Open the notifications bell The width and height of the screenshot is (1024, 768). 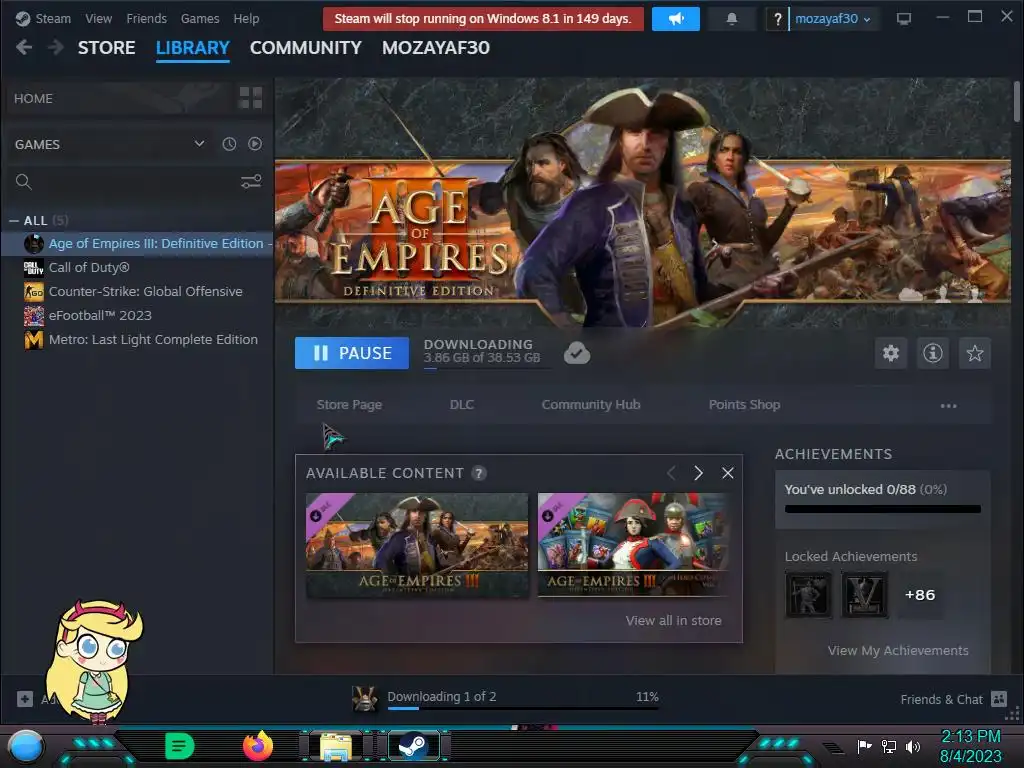tap(731, 19)
